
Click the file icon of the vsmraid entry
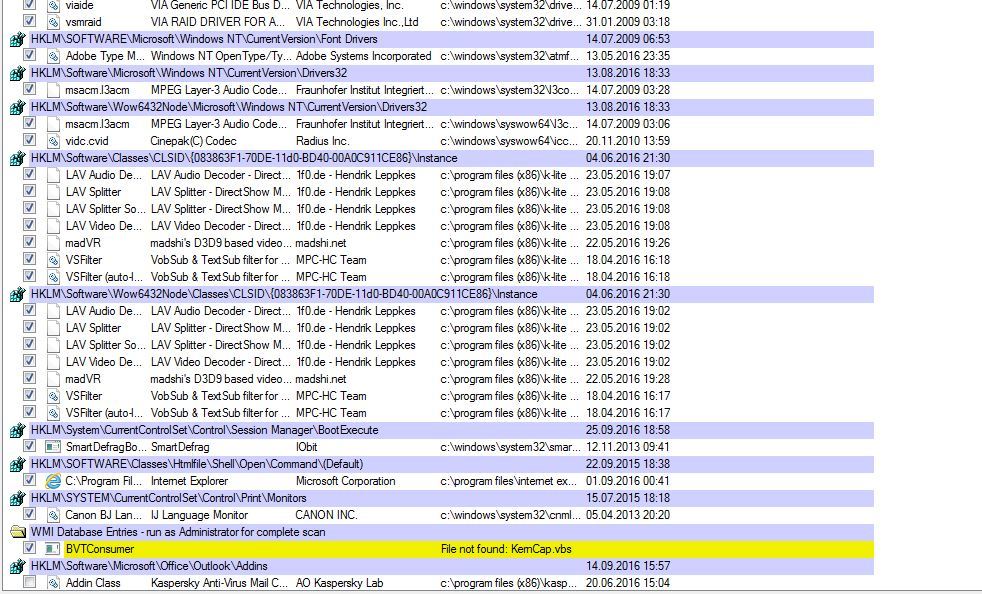pyautogui.click(x=53, y=22)
